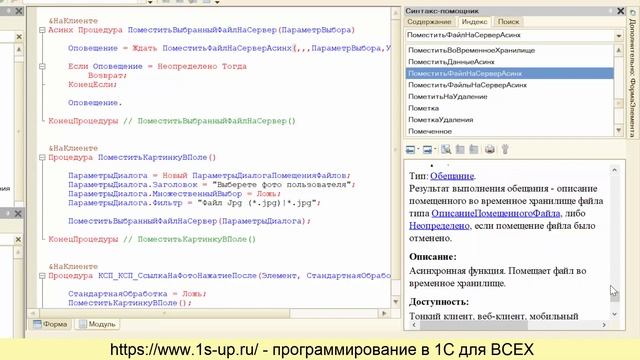Screen dimensions: 640x360
Task: Open dropdown arrow beside the Back navigation icon
Action: (x=418, y=149)
